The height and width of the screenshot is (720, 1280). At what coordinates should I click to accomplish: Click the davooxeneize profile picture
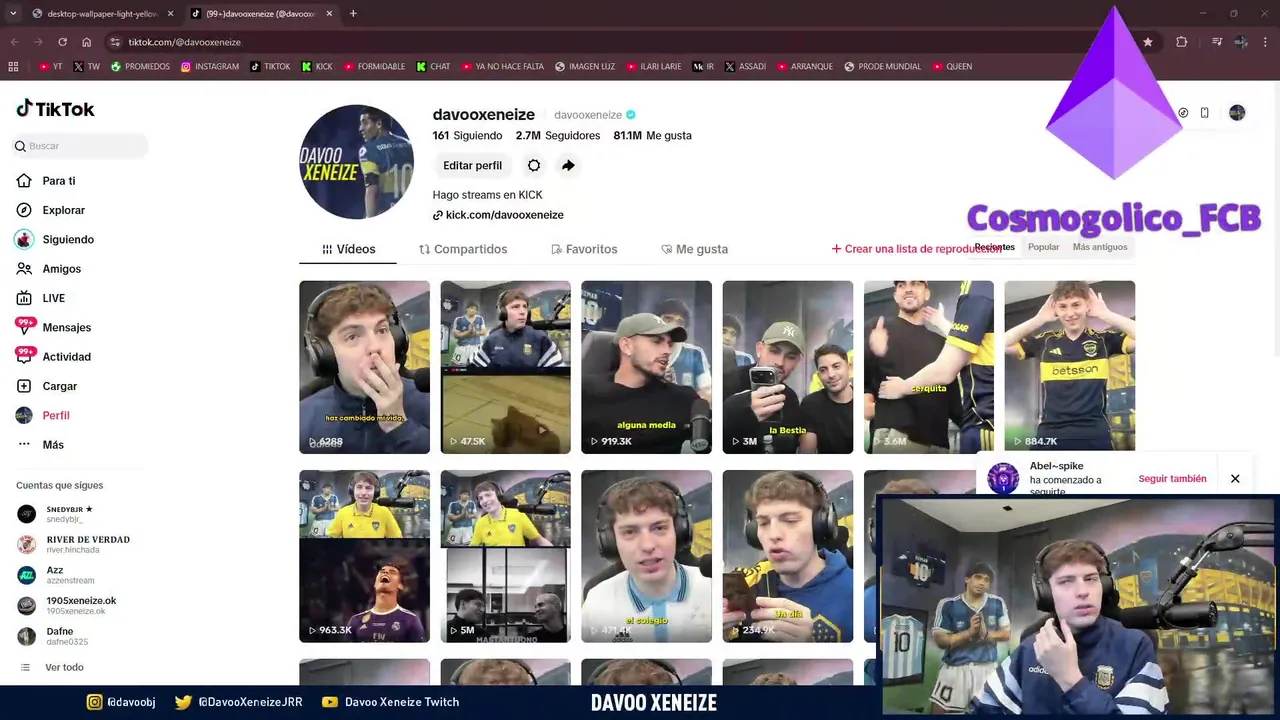pyautogui.click(x=357, y=161)
